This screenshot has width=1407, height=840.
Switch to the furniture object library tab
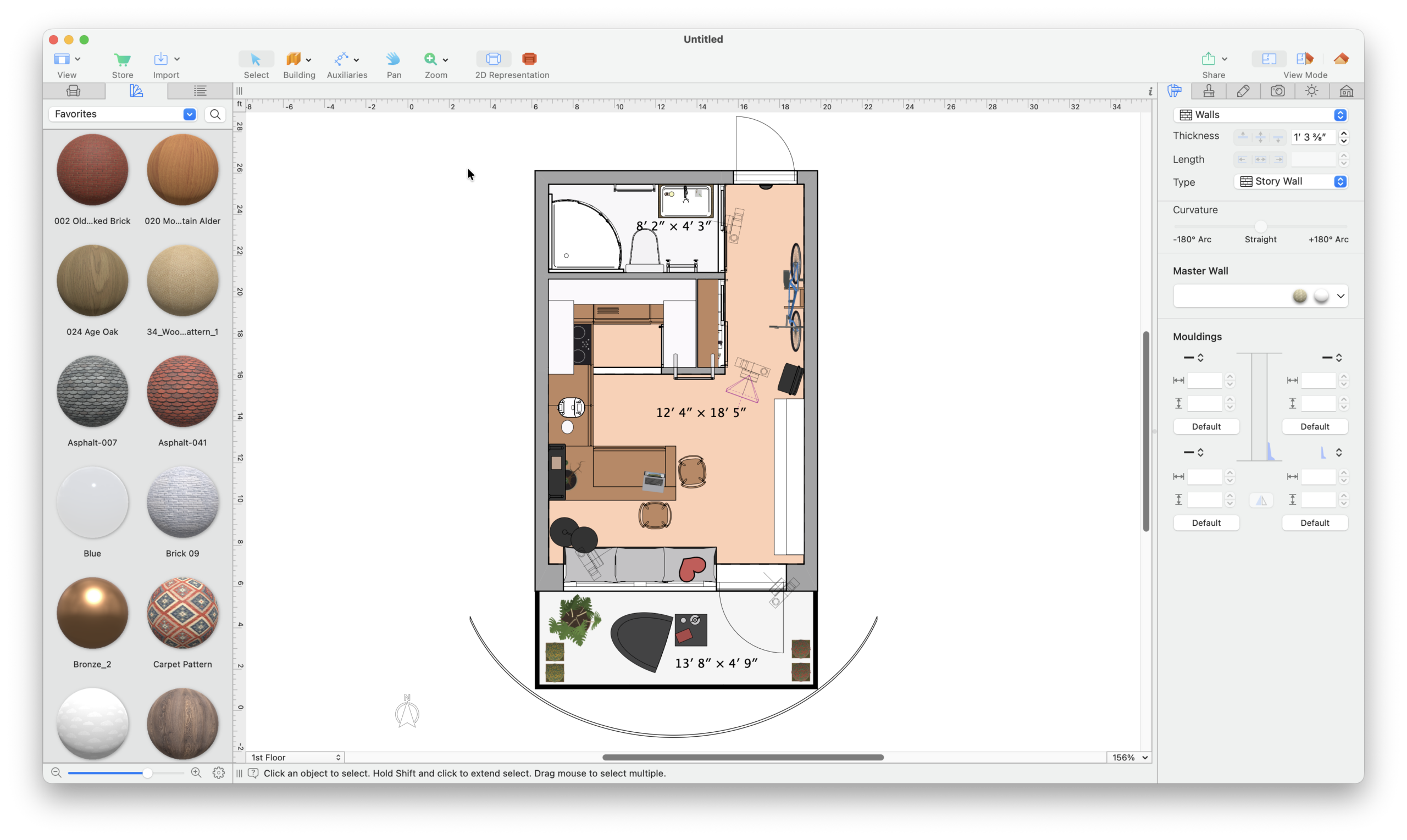(x=74, y=91)
